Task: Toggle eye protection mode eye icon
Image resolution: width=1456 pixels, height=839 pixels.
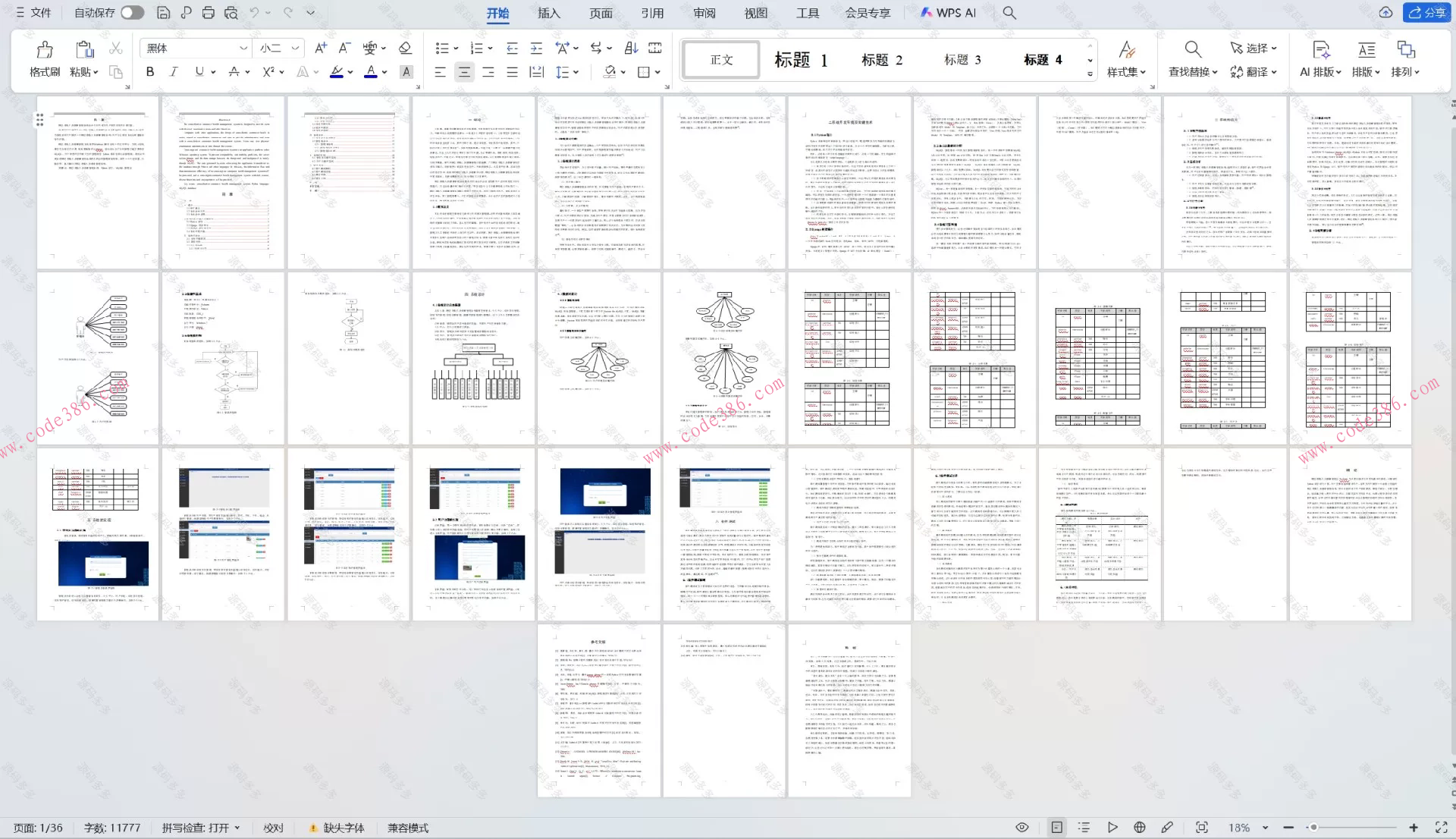Action: point(1021,828)
